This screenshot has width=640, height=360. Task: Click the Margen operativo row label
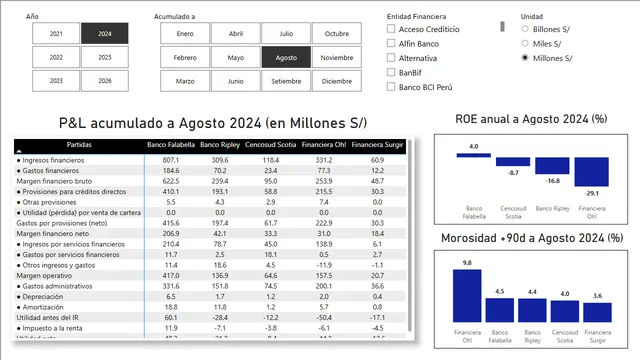[x=44, y=276]
